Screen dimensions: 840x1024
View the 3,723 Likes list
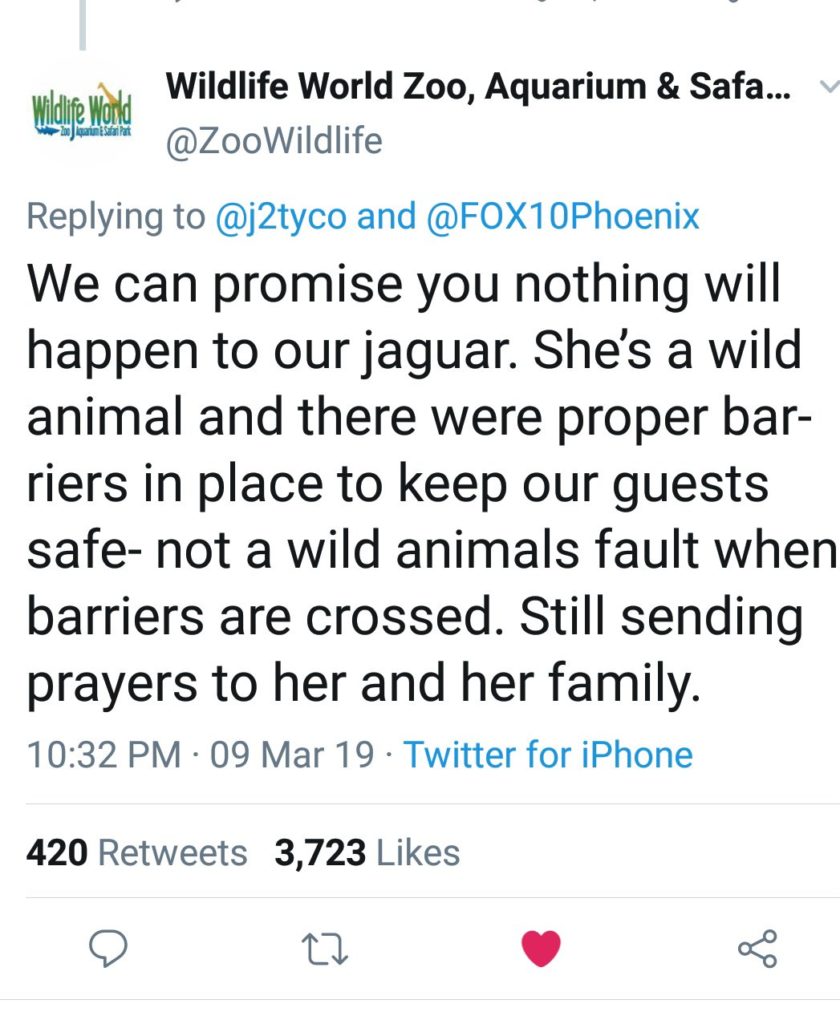(x=367, y=852)
